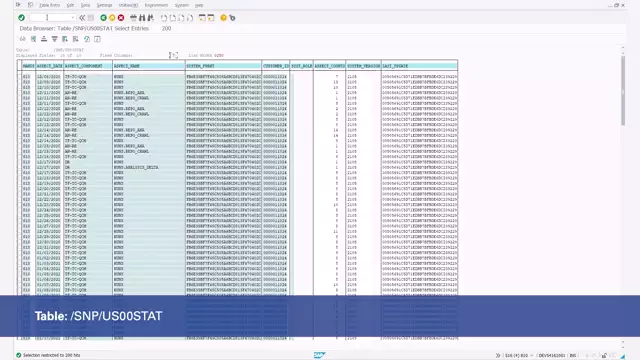Click the red Cancel icon

[x=121, y=18]
